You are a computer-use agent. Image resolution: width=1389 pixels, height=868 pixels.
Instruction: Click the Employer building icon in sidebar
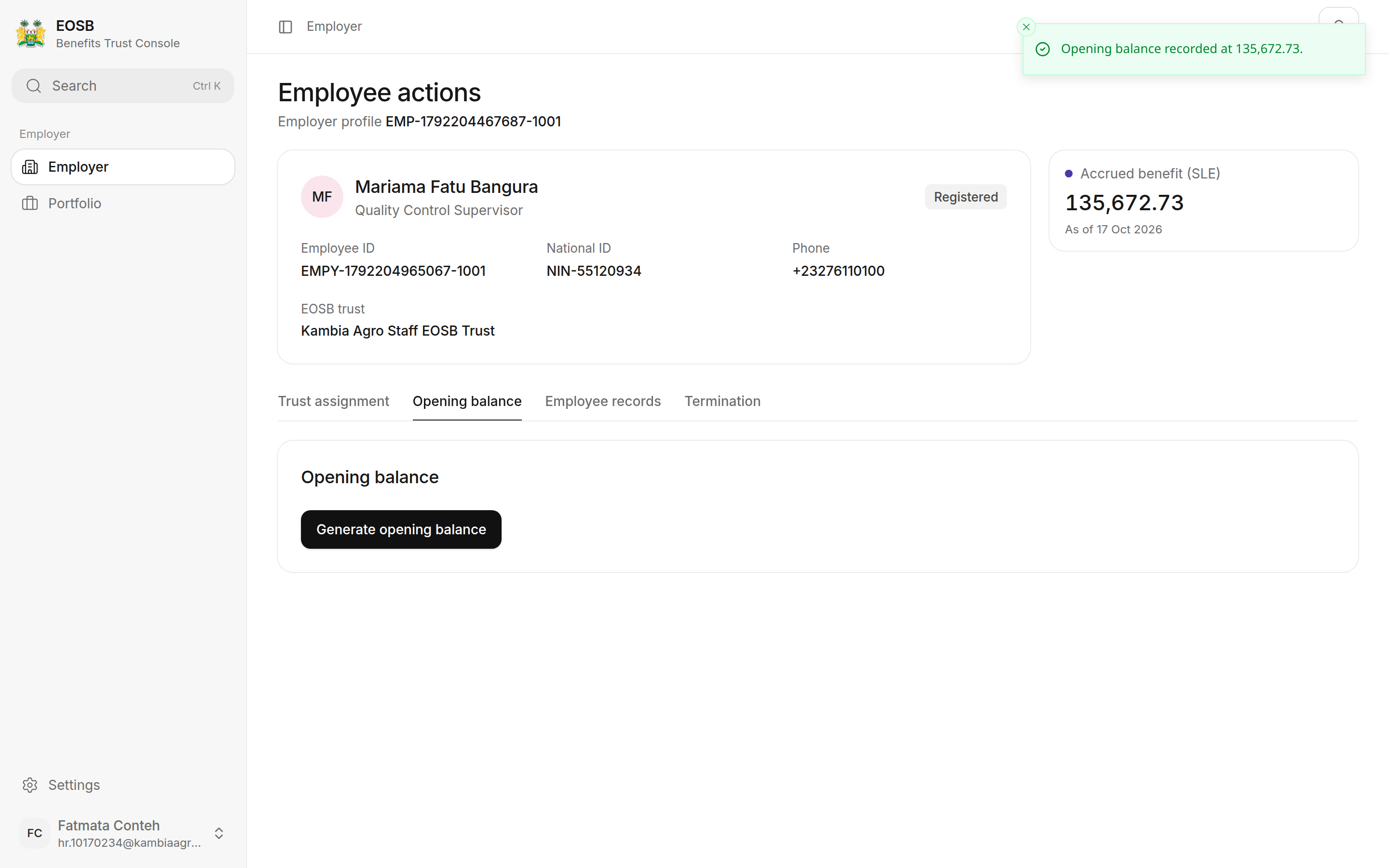tap(30, 167)
